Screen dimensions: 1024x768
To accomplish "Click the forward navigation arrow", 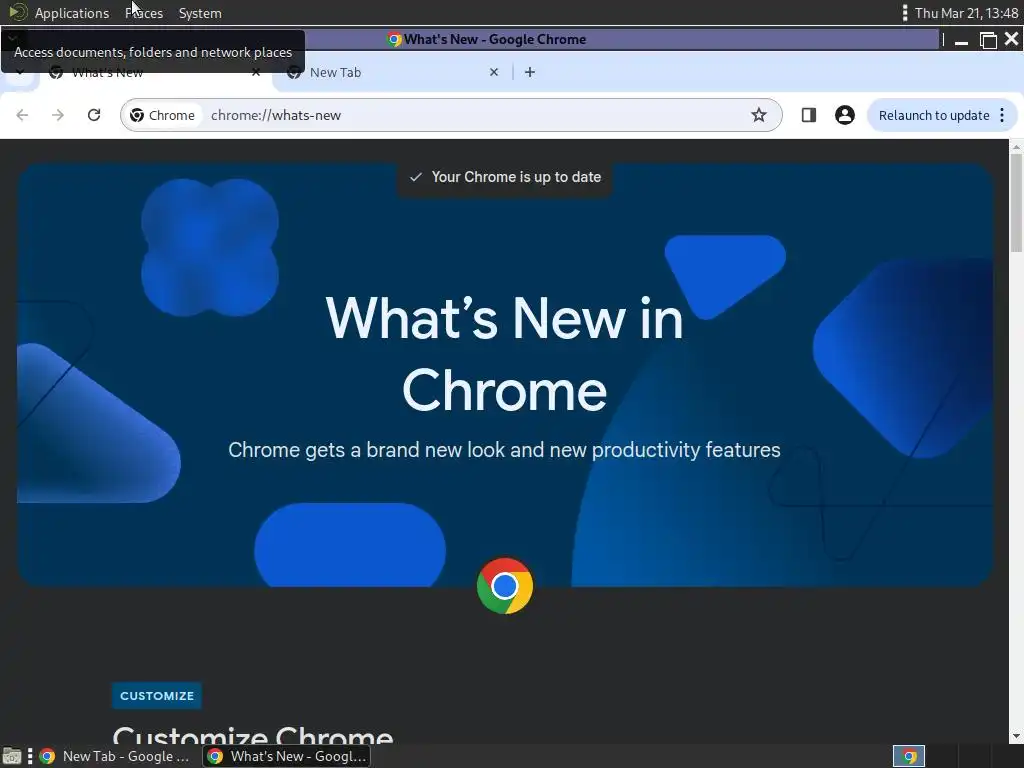I will (58, 115).
